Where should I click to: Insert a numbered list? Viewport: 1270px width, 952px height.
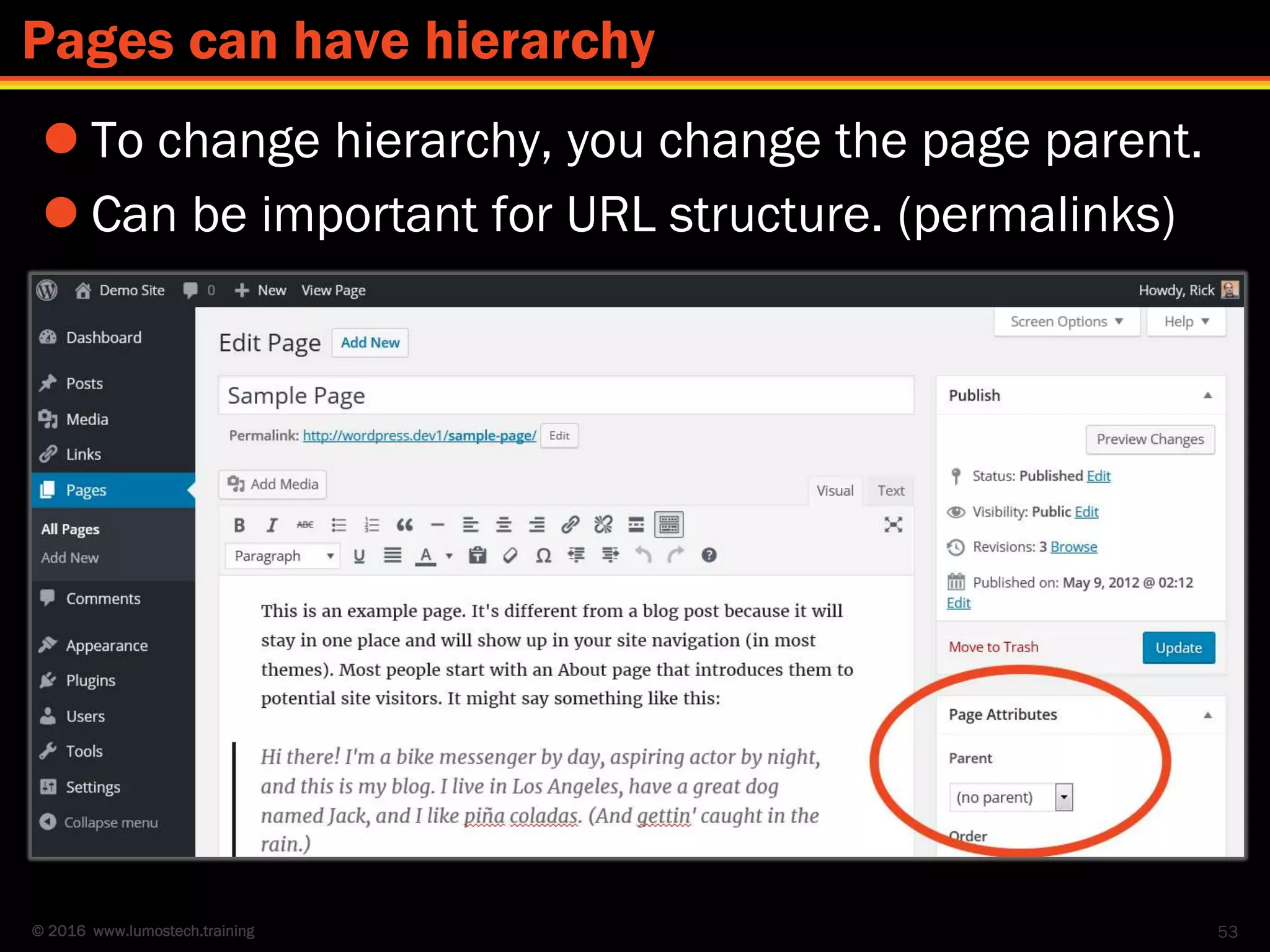click(371, 525)
